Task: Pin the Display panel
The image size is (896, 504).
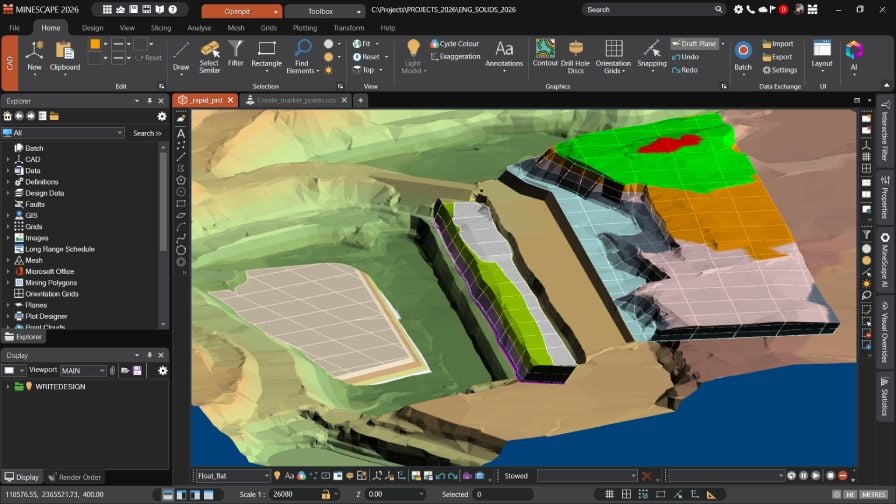Action: coord(150,355)
